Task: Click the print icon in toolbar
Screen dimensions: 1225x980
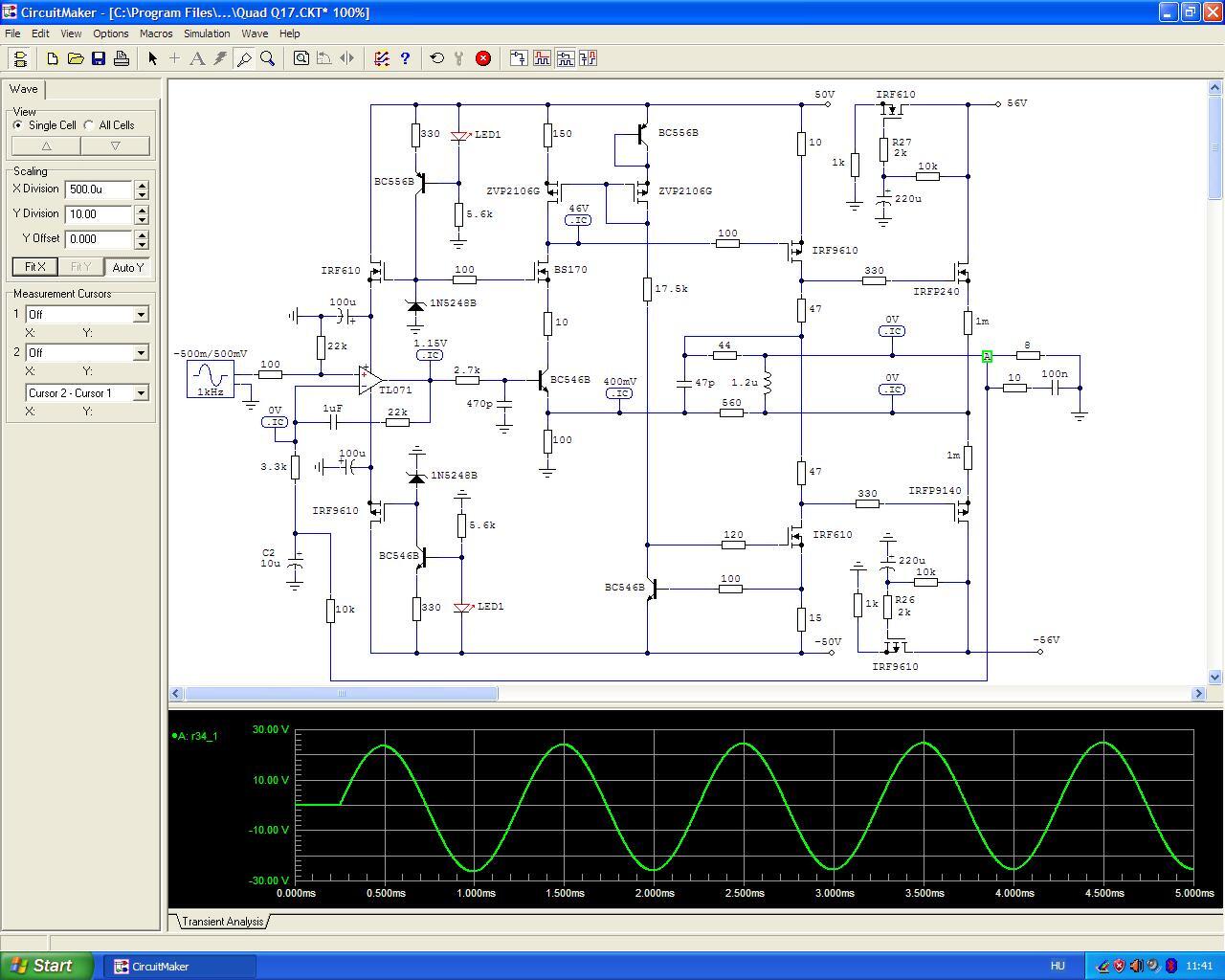Action: pos(122,58)
